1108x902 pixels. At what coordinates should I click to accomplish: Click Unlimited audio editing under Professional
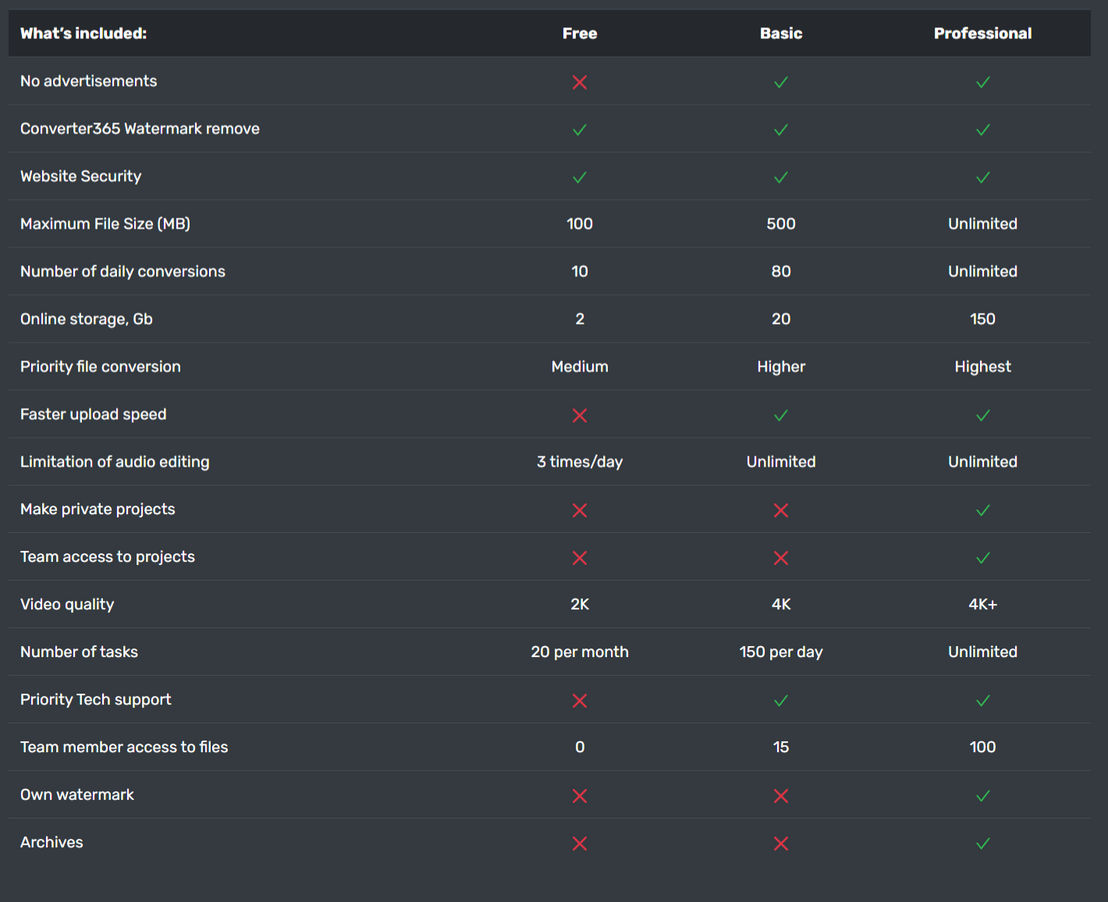click(x=983, y=462)
